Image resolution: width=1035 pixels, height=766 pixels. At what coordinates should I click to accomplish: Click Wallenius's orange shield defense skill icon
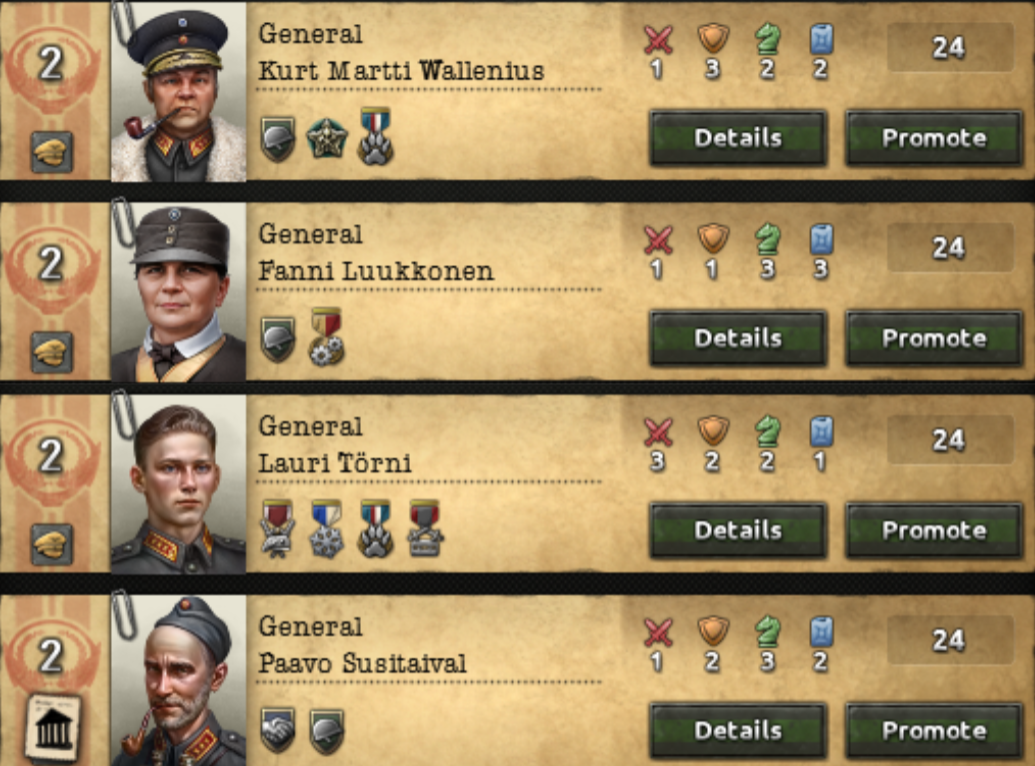coord(713,38)
